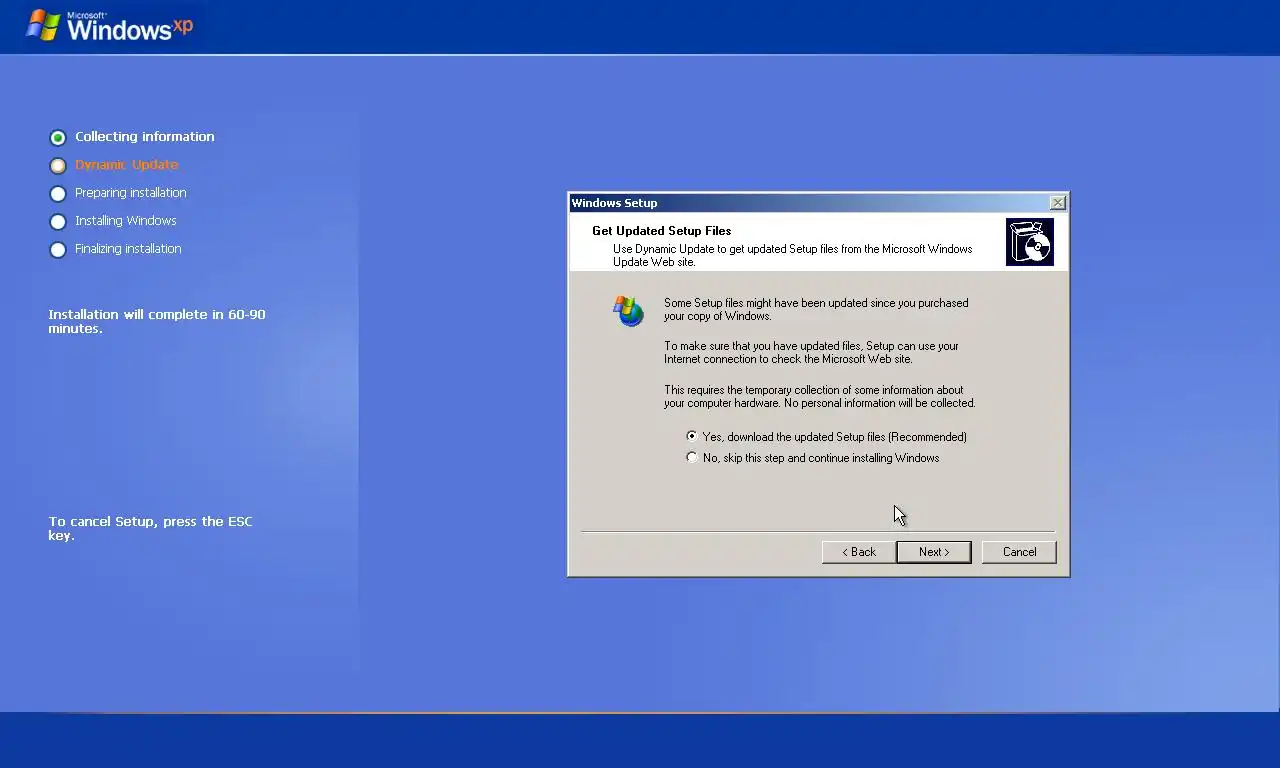Click the Windows globe update icon
Screen dimensions: 1280x768
click(629, 310)
